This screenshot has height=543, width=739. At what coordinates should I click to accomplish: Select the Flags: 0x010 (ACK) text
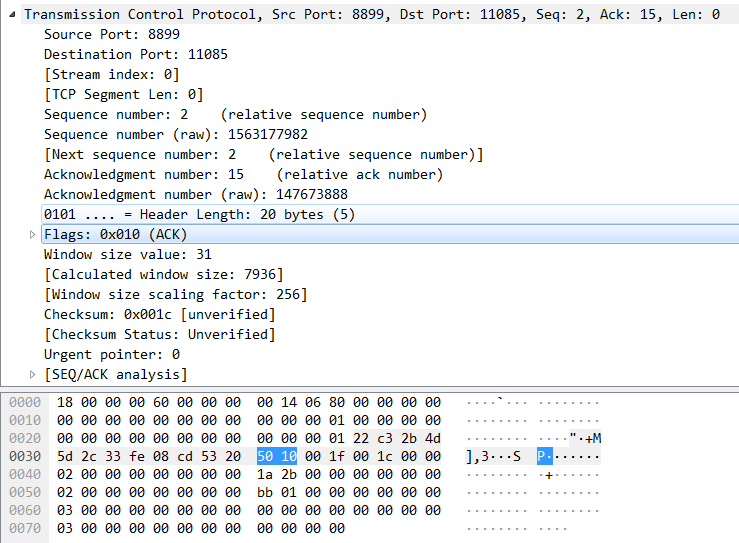[x=115, y=234]
